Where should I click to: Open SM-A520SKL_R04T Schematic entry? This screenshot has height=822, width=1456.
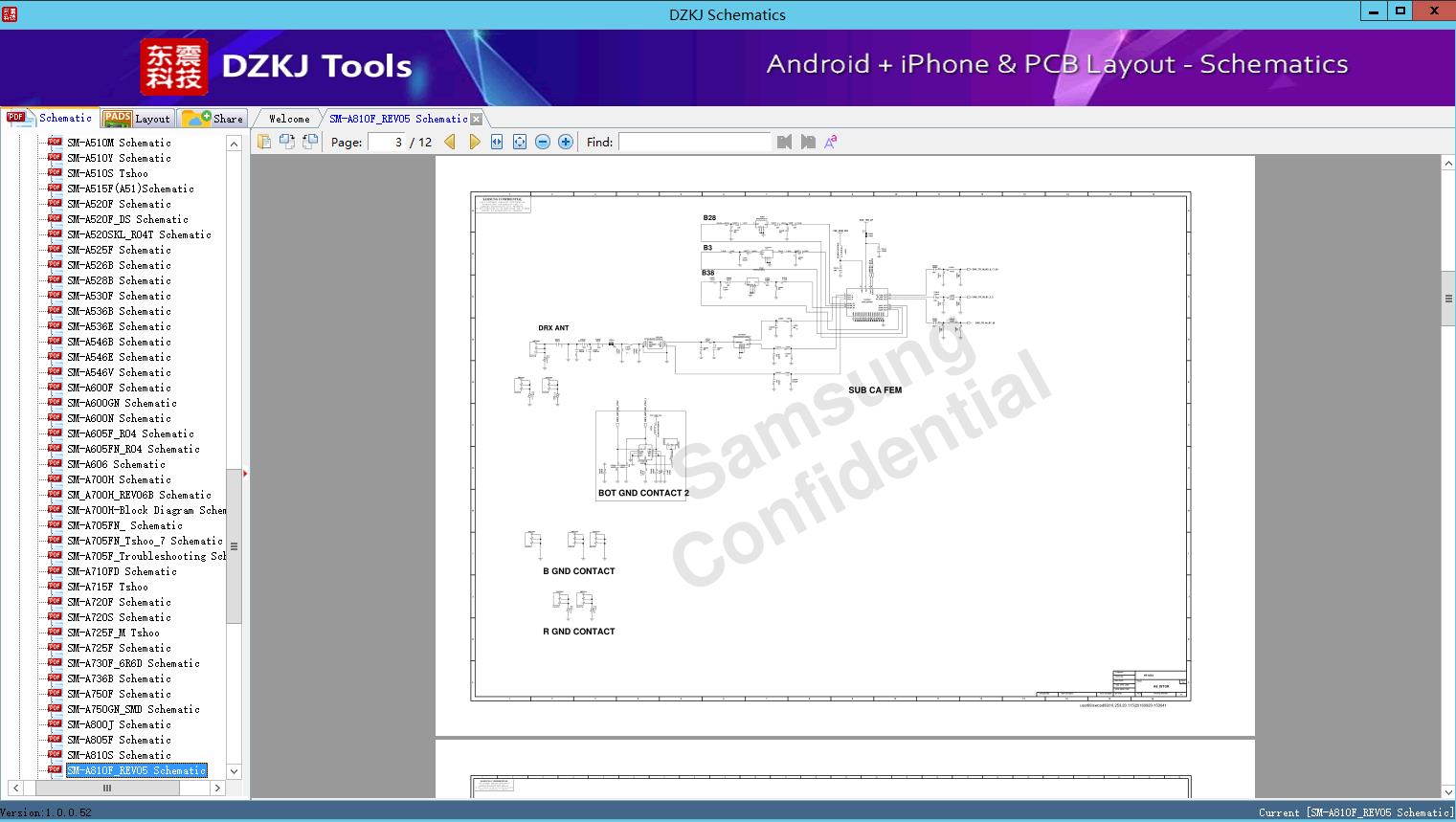click(x=139, y=234)
